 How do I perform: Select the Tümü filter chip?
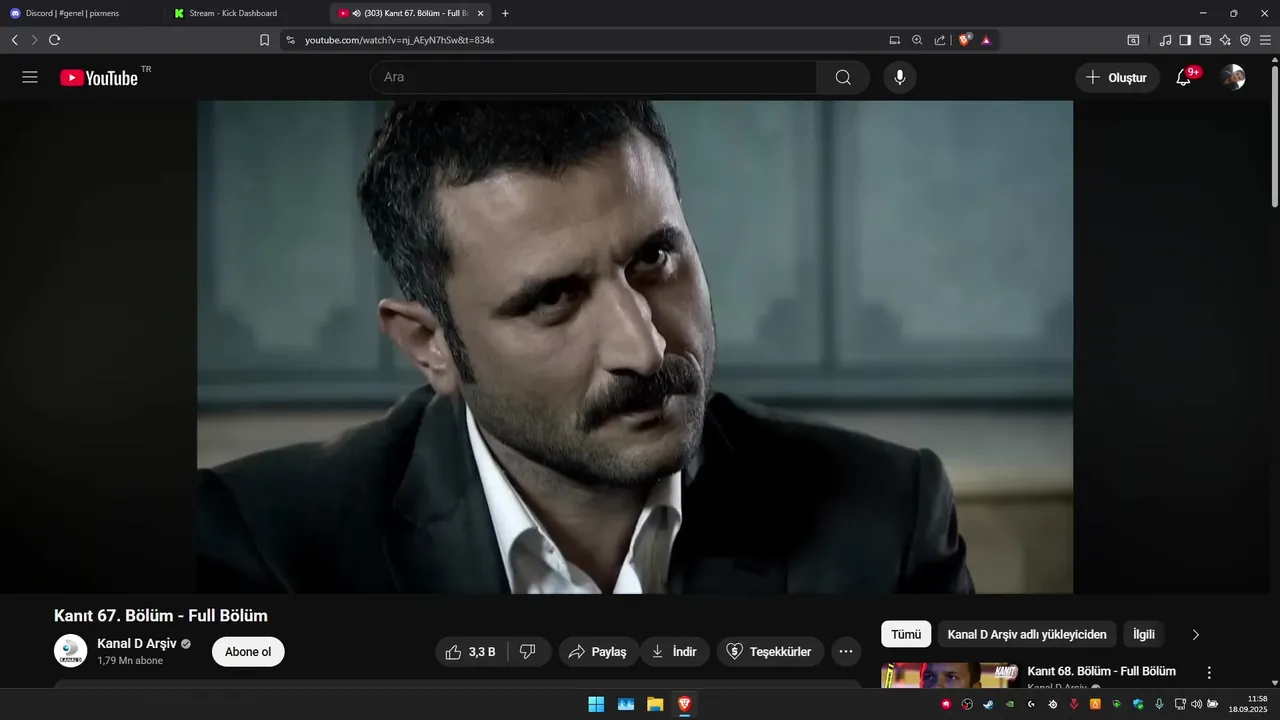[x=906, y=634]
